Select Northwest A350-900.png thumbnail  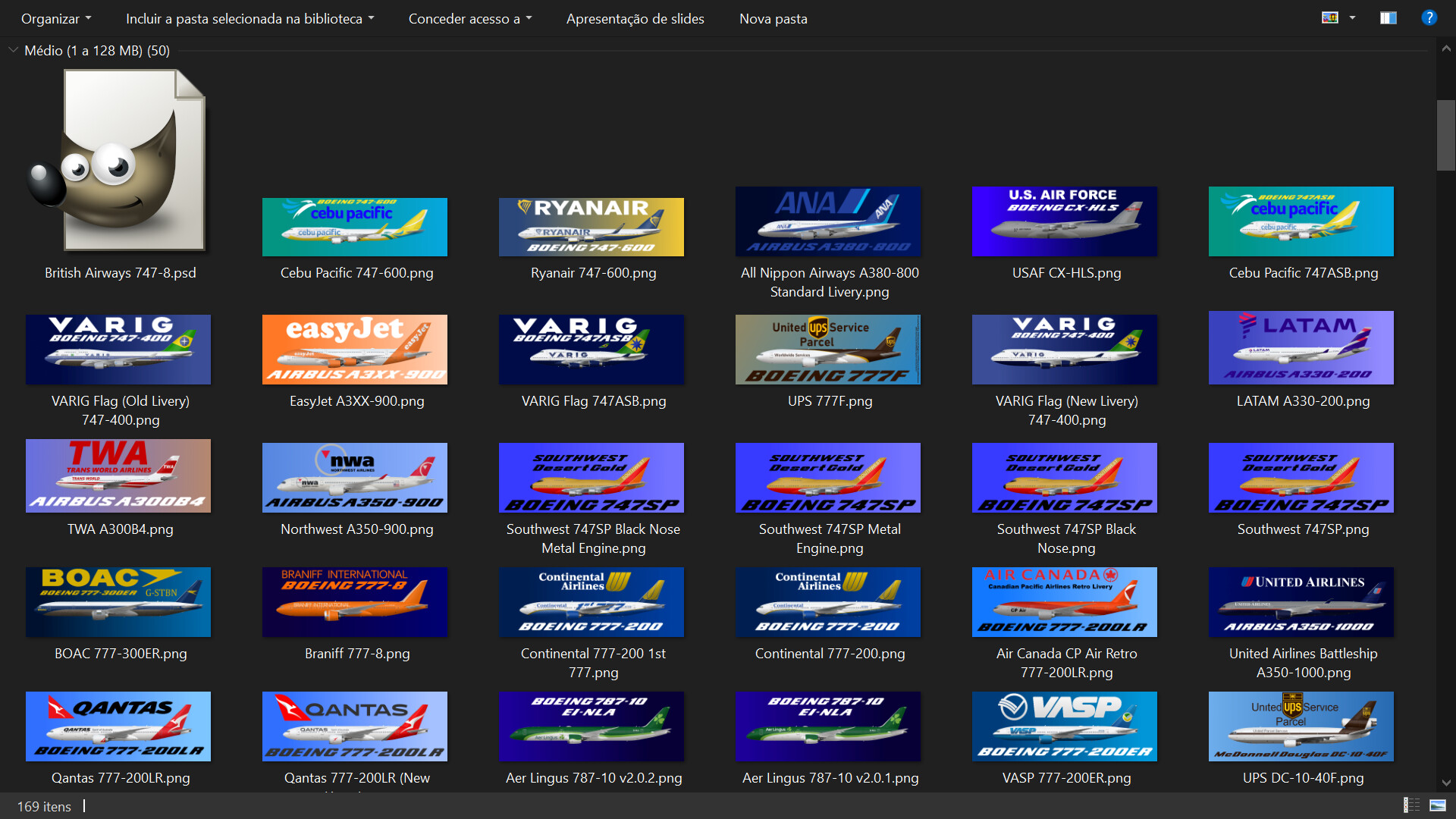[x=355, y=478]
